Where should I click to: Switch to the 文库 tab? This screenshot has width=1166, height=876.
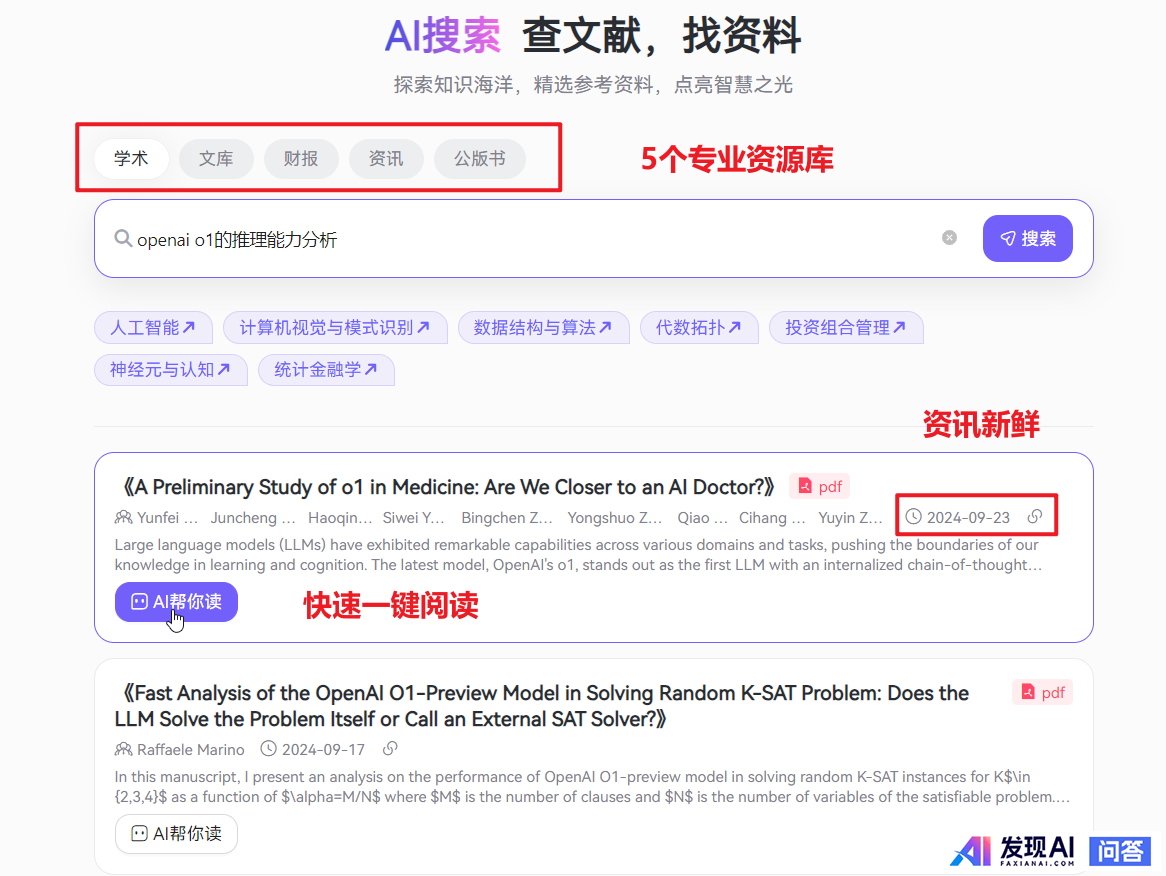[216, 159]
